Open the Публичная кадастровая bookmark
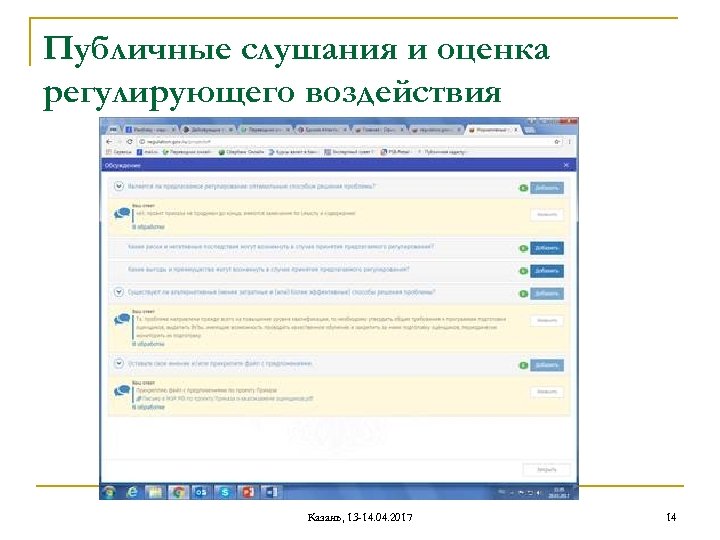Viewport: 720px width, 540px height. coord(442,152)
